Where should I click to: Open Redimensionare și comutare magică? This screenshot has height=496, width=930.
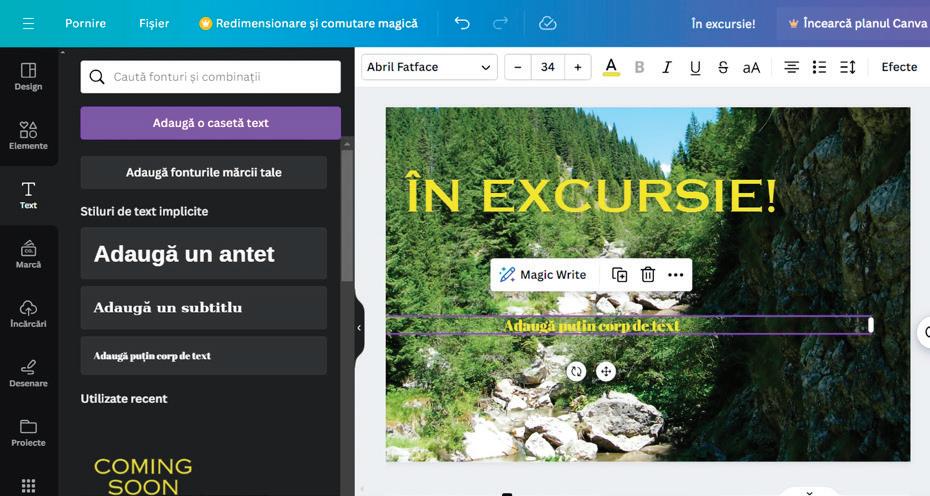[308, 24]
